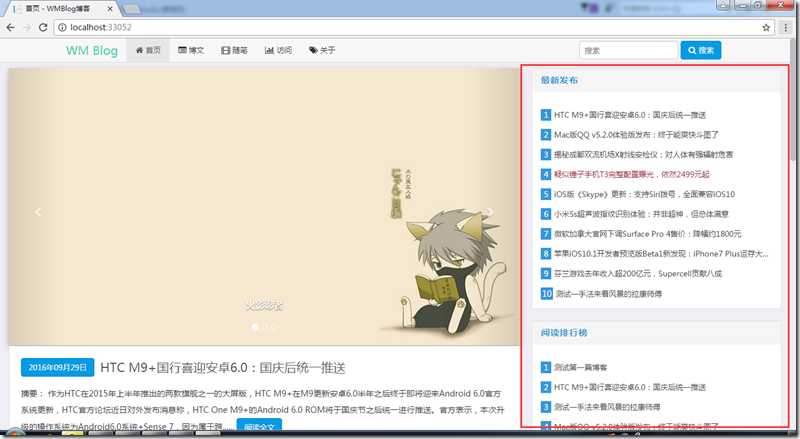Open site information icon beside localhost
The width and height of the screenshot is (800, 439).
pyautogui.click(x=62, y=28)
